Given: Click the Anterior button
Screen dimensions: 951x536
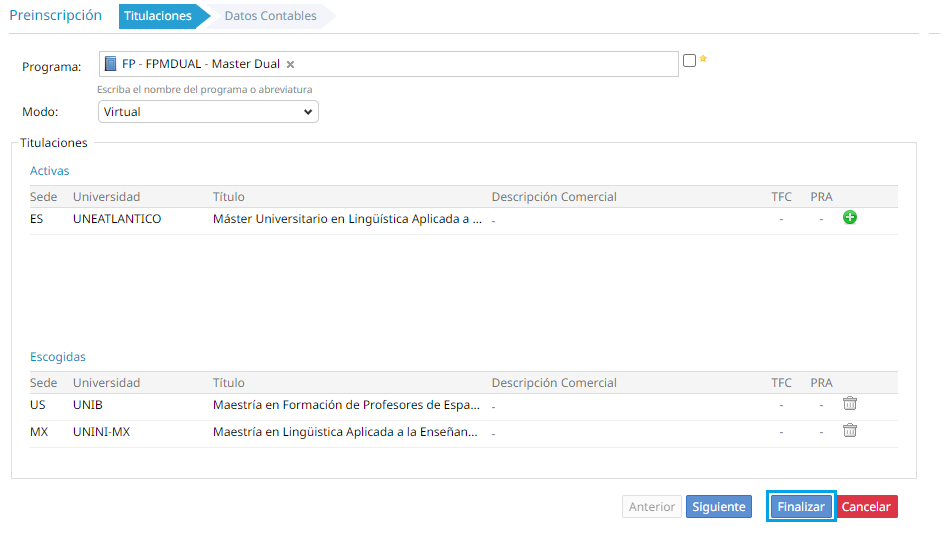Looking at the screenshot, I should pyautogui.click(x=652, y=507).
